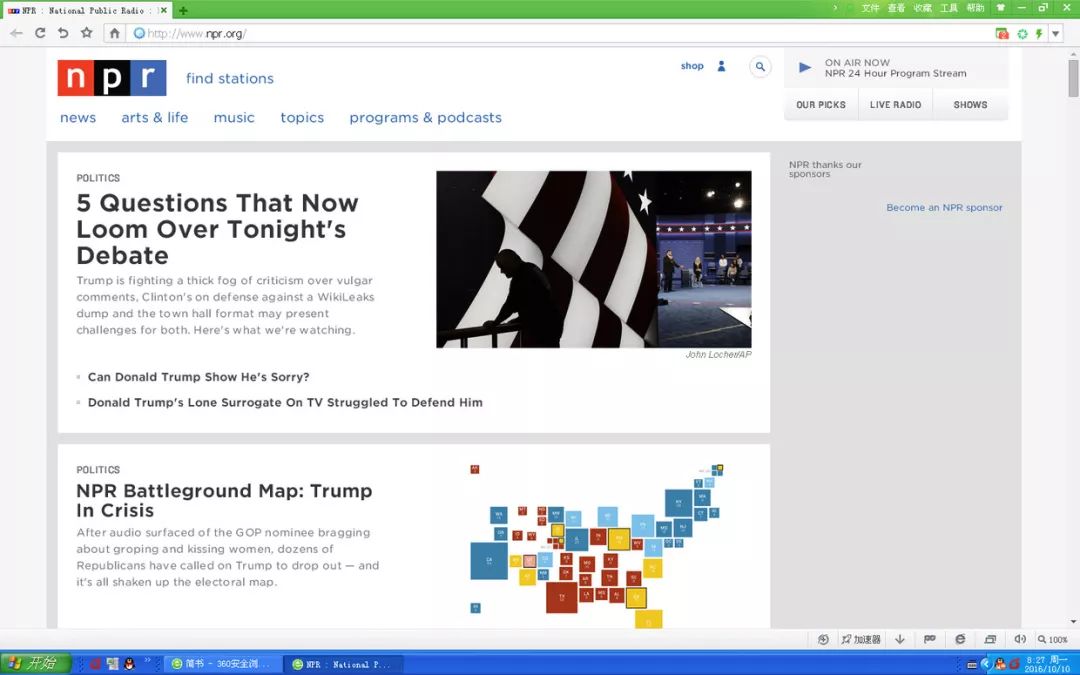This screenshot has height=675, width=1080.
Task: Open the 工具 menu
Action: point(949,8)
